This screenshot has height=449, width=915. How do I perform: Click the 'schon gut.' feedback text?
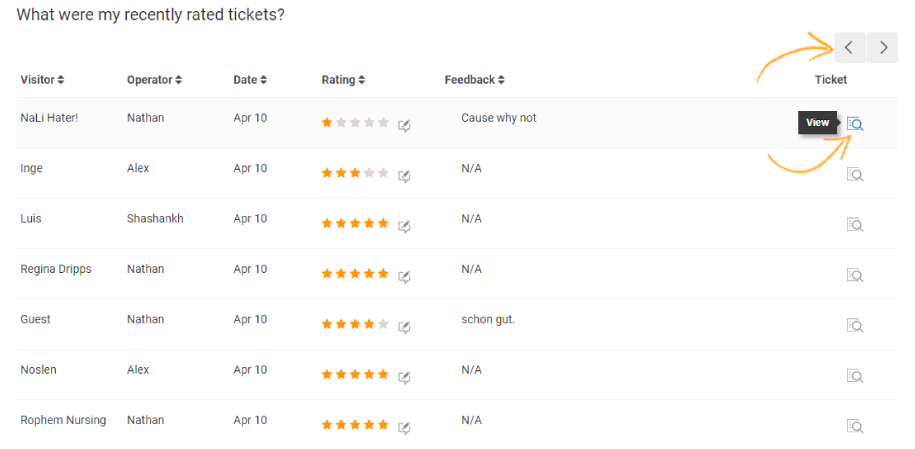coord(488,320)
